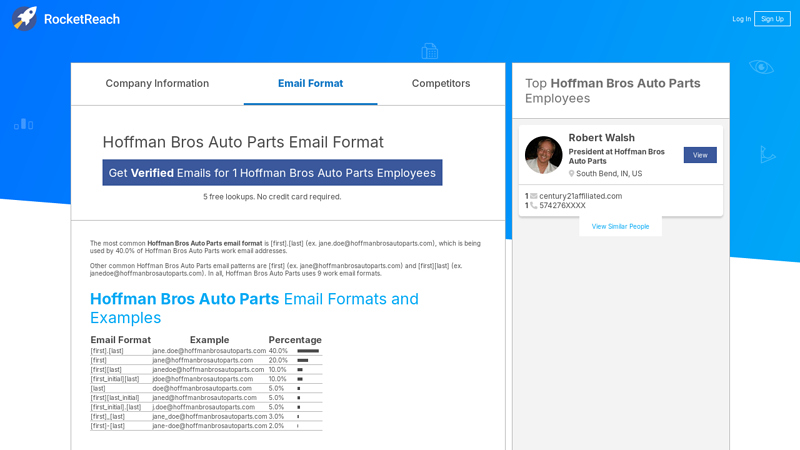Click jane.doe@hoffmanbrosautoparts.com in the table
The image size is (800, 450).
(x=209, y=351)
